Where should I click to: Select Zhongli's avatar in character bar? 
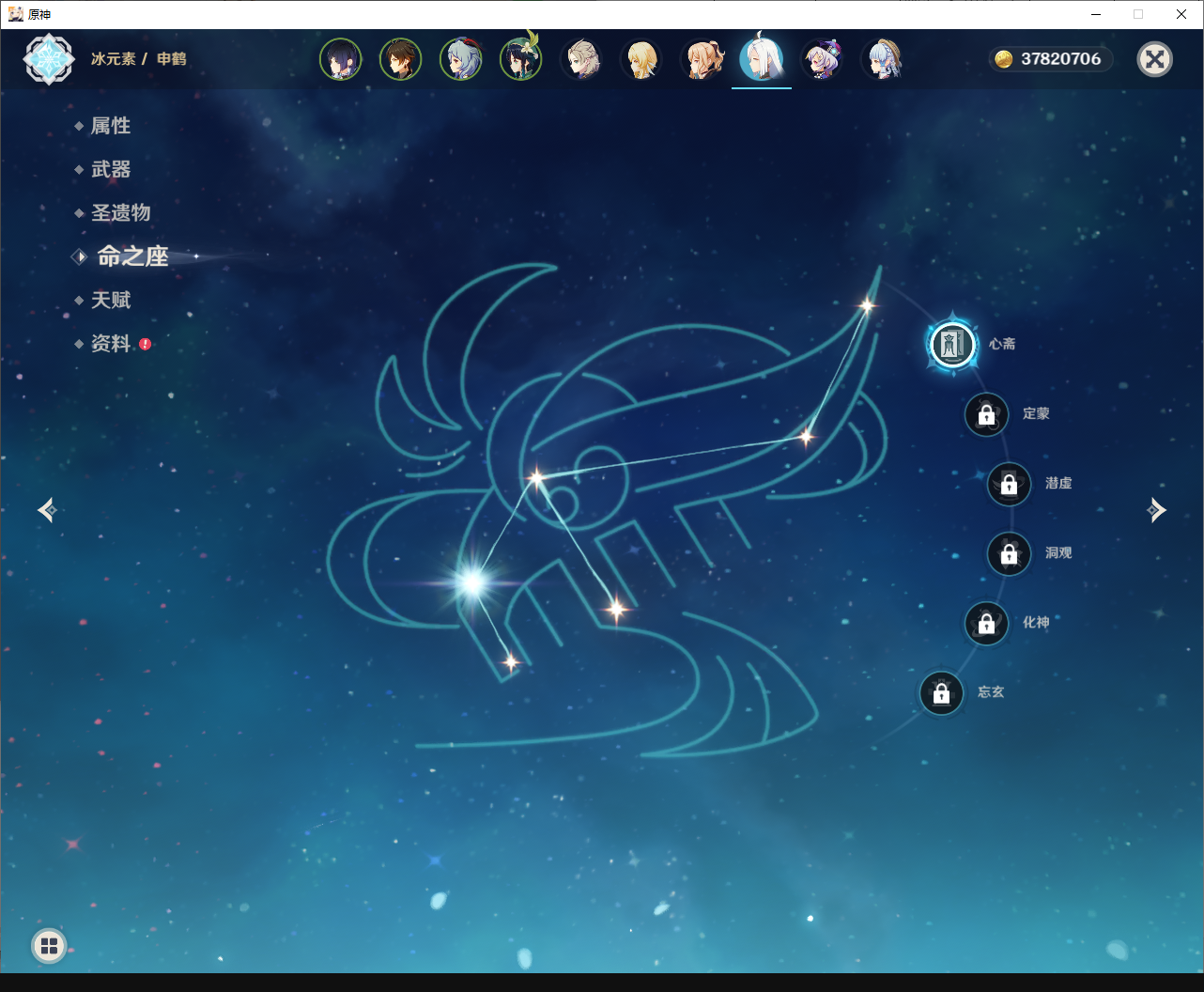[x=401, y=59]
